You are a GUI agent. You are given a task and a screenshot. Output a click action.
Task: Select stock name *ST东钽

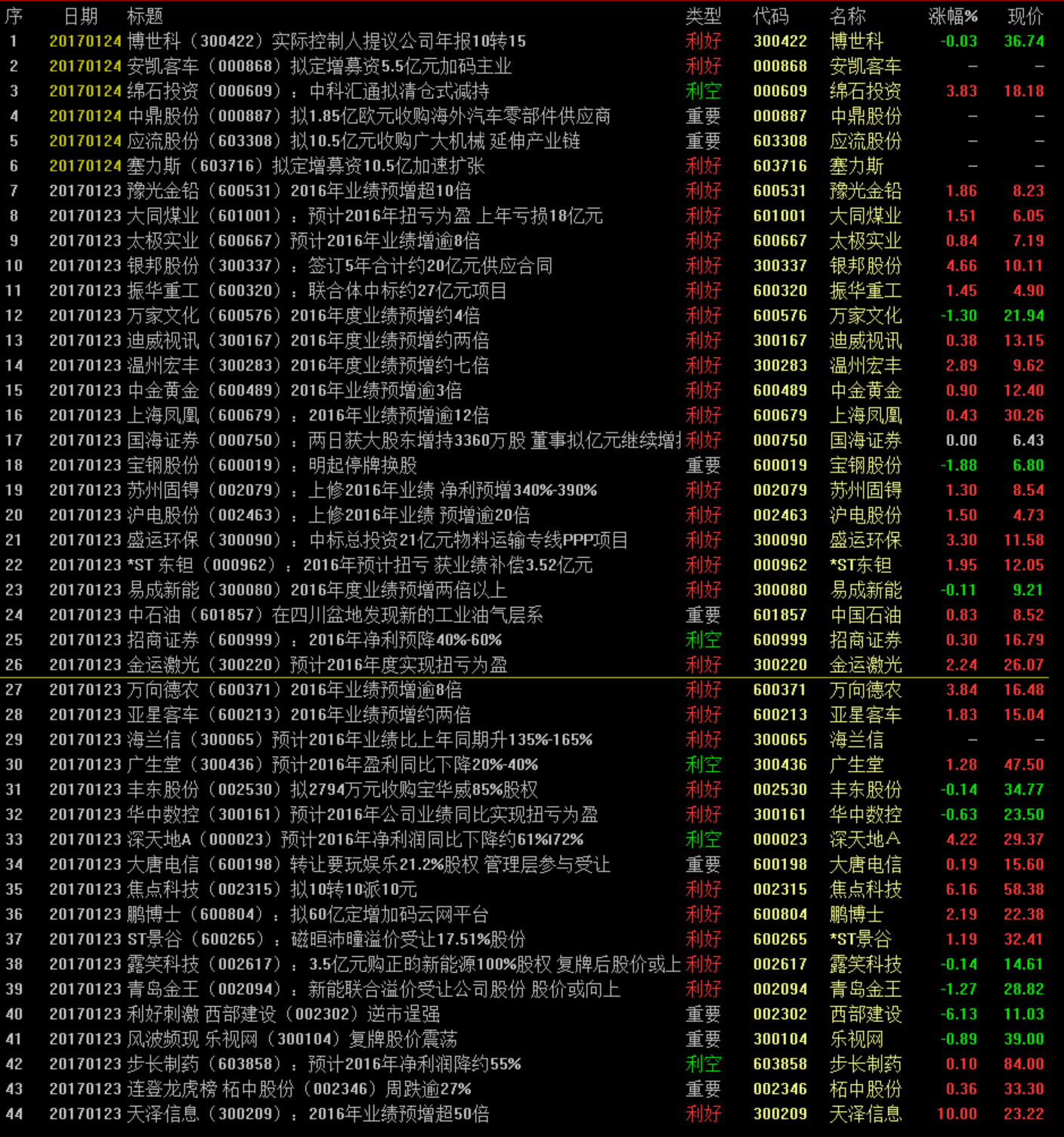pyautogui.click(x=860, y=565)
